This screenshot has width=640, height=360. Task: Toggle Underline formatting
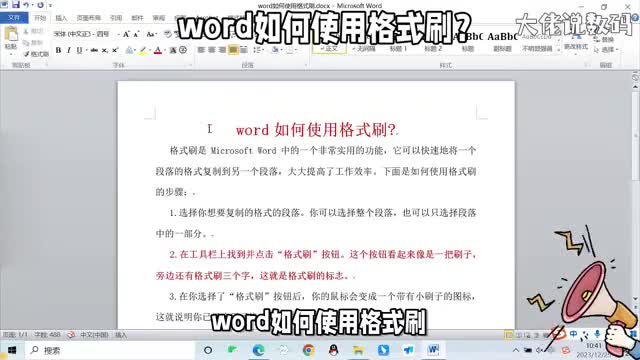(79, 50)
